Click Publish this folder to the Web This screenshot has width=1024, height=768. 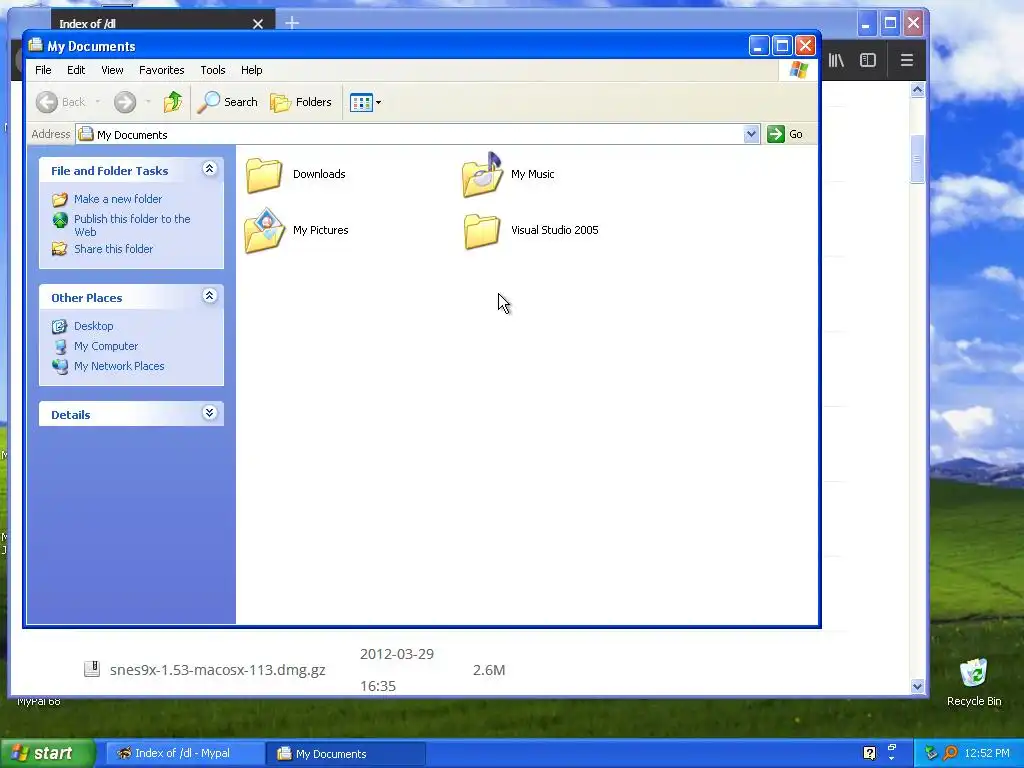point(132,225)
